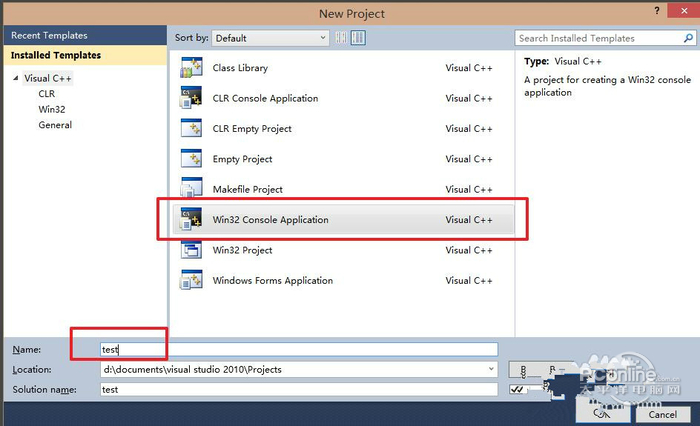700x426 pixels.
Task: Click Visual C++ label in Makefile Project row
Action: pyautogui.click(x=469, y=189)
